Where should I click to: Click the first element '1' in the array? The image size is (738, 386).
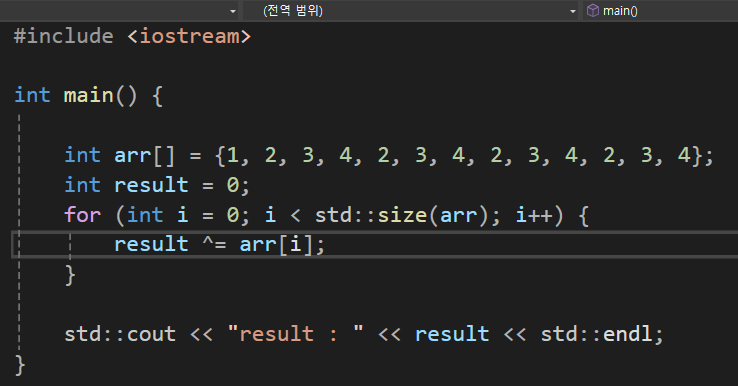point(233,155)
